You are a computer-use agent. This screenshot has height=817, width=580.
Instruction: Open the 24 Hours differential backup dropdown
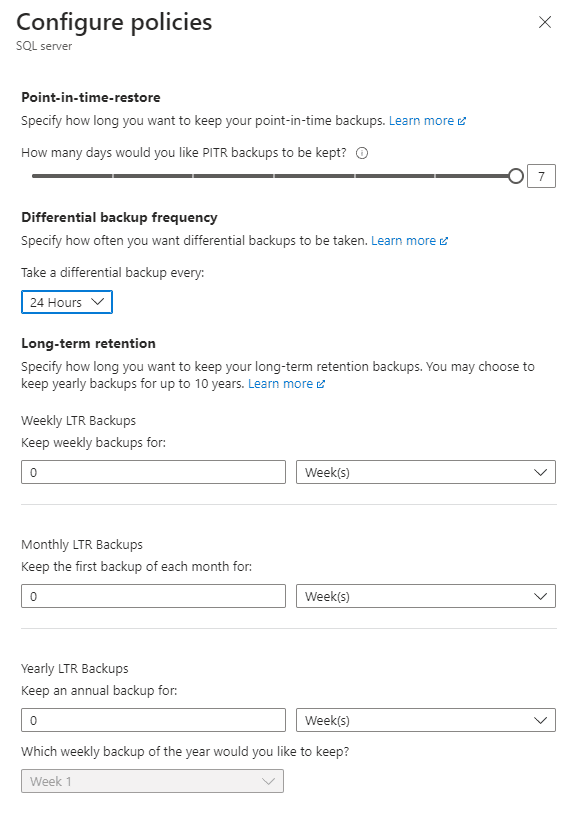67,302
